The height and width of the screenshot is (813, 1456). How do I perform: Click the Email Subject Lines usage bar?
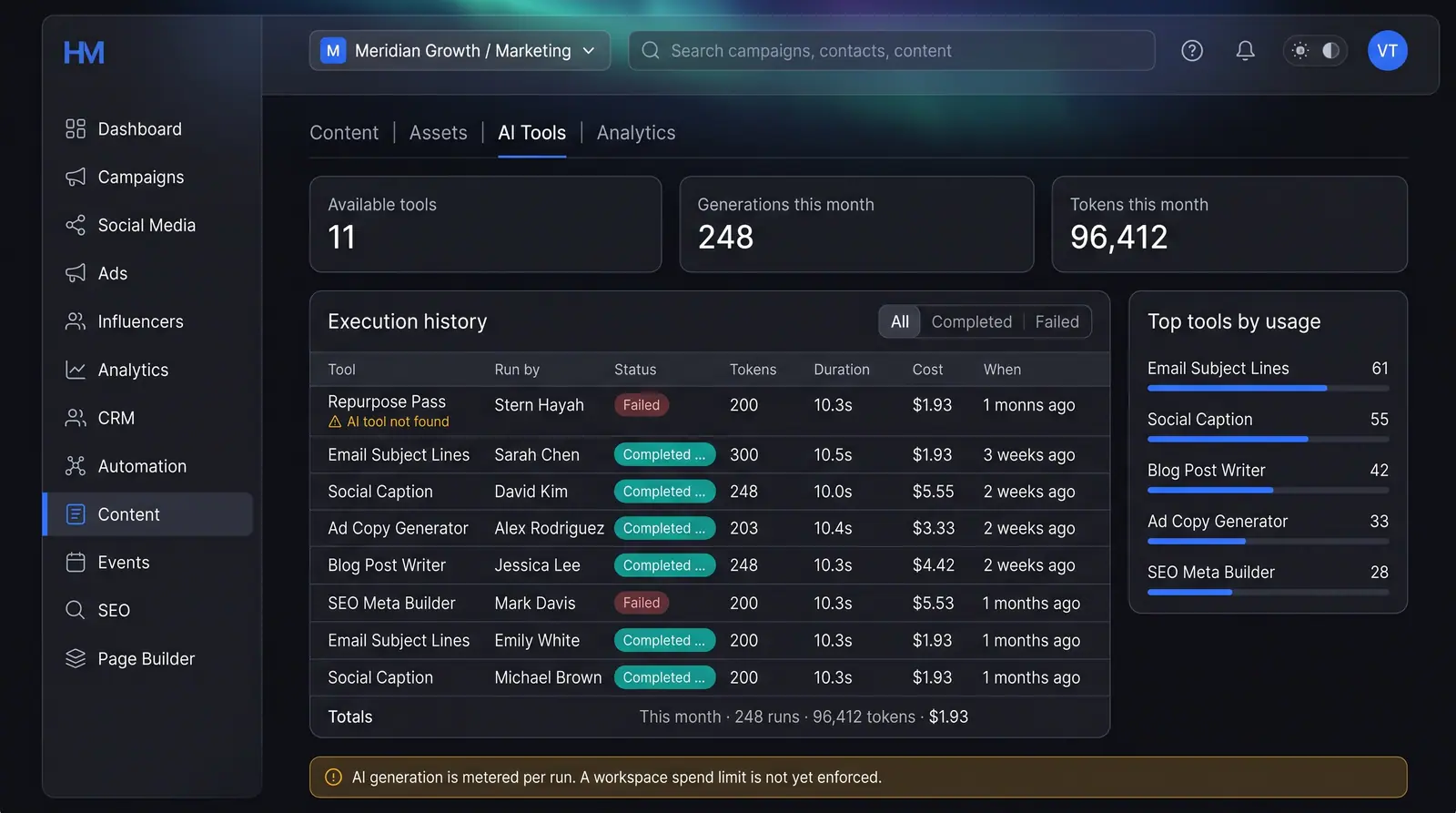coord(1268,388)
